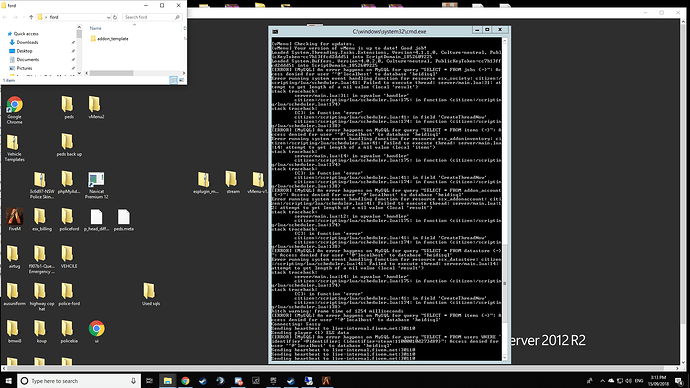The height and width of the screenshot is (388, 690).
Task: Sort files by the Name column
Action: pos(95,28)
